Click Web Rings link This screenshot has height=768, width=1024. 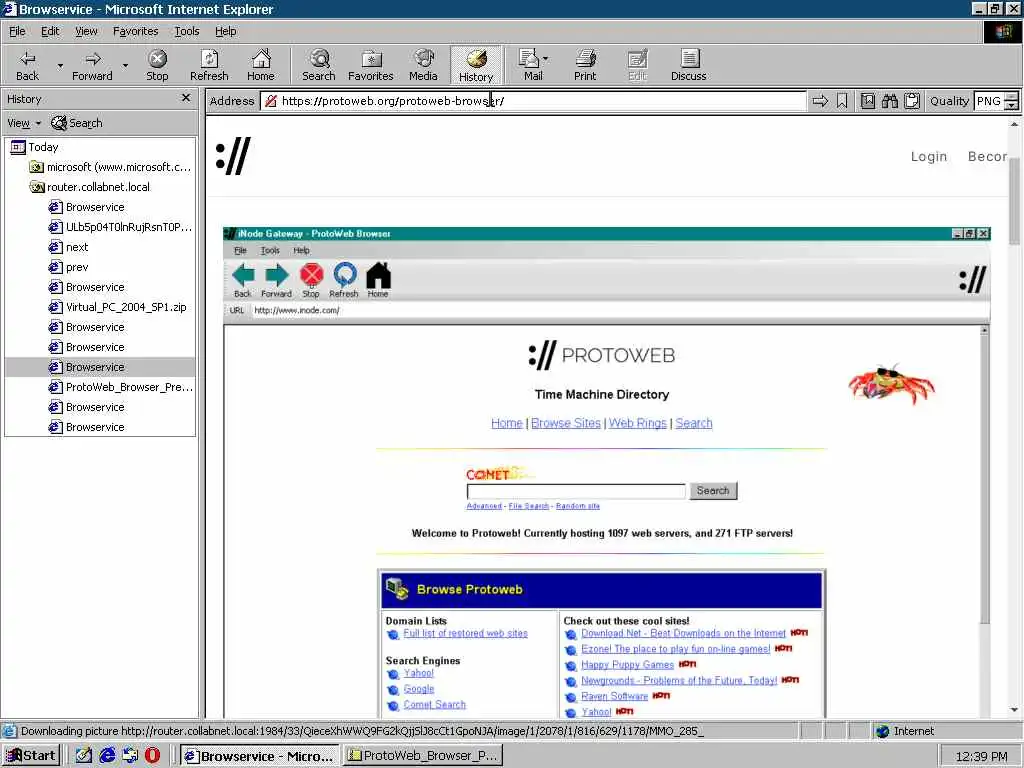(637, 423)
